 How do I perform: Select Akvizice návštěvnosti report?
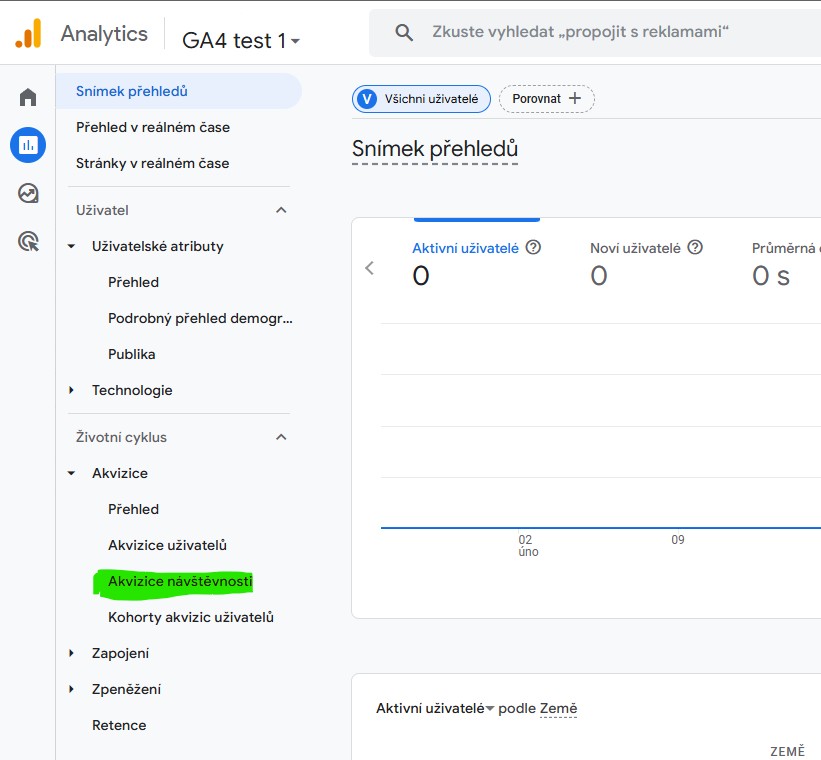tap(180, 581)
